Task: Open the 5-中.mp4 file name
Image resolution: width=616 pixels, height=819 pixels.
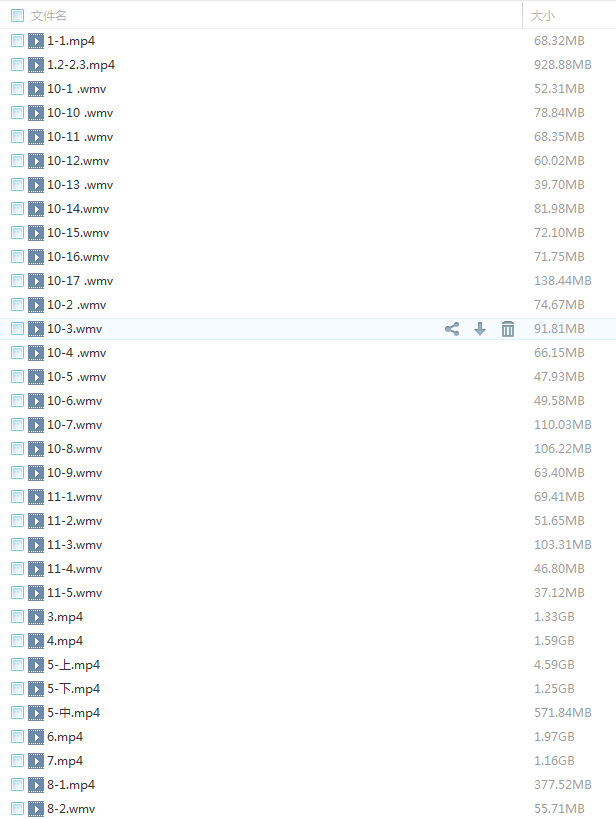Action: (x=73, y=713)
